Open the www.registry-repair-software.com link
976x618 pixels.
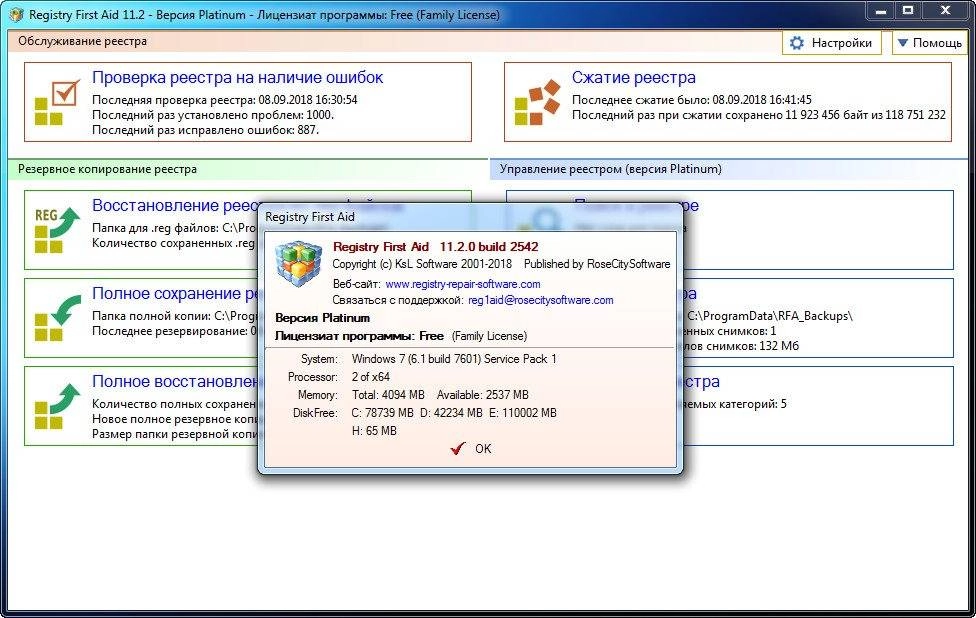coord(462,284)
